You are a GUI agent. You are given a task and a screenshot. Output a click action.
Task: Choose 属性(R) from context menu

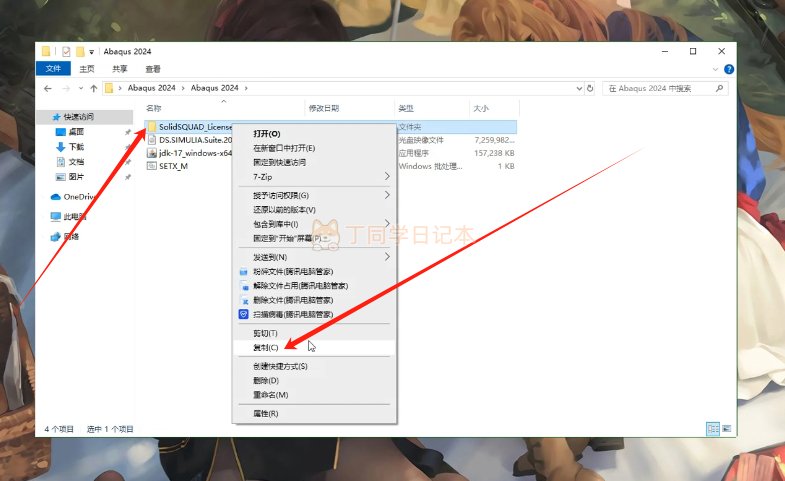(314, 413)
